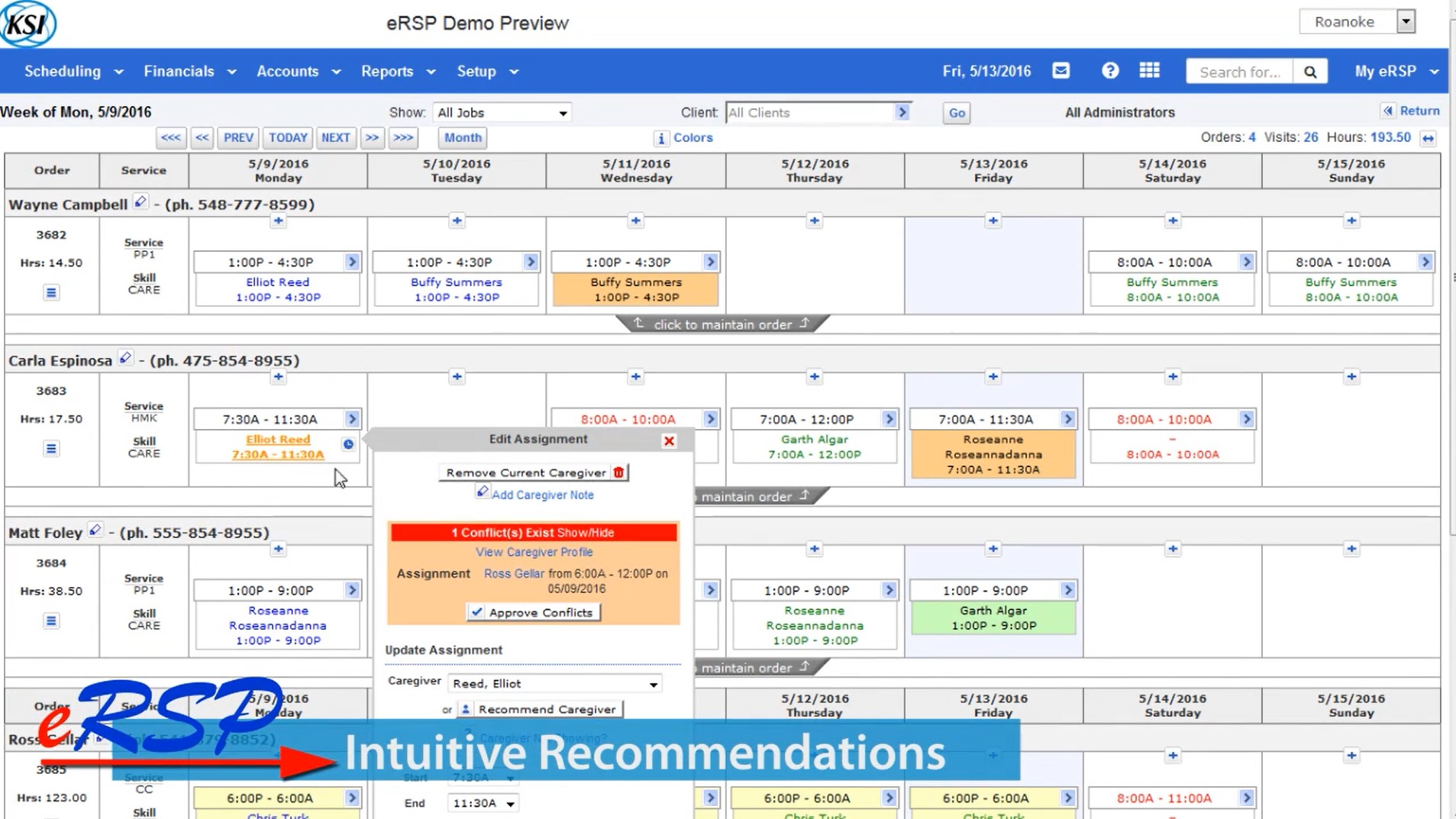The width and height of the screenshot is (1456, 819).
Task: Click trash icon on Remove Current Caregiver
Action: [x=618, y=472]
